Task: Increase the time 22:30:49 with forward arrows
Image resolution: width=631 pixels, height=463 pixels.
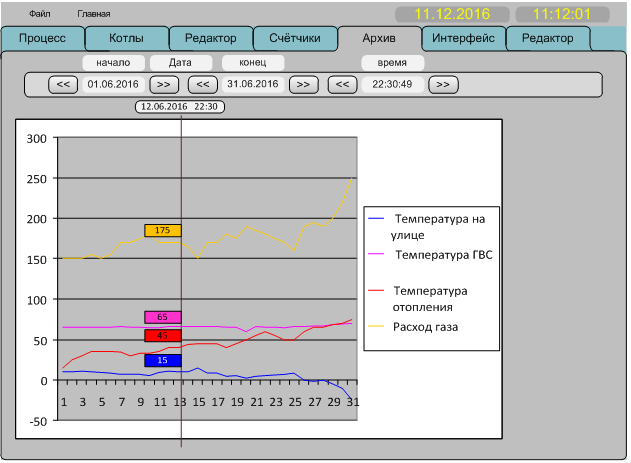Action: tap(443, 84)
